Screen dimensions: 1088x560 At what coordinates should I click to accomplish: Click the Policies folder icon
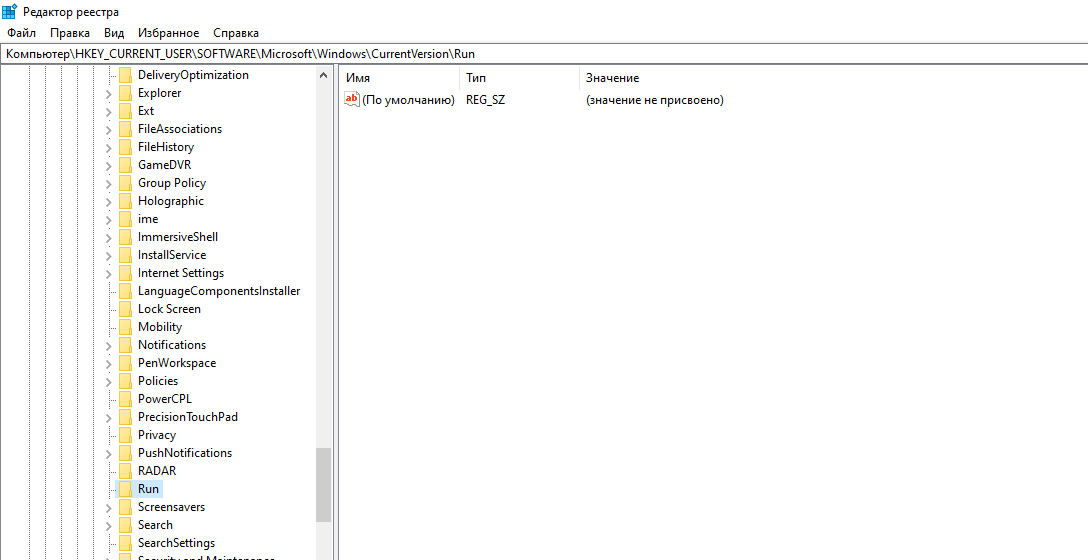click(x=124, y=381)
